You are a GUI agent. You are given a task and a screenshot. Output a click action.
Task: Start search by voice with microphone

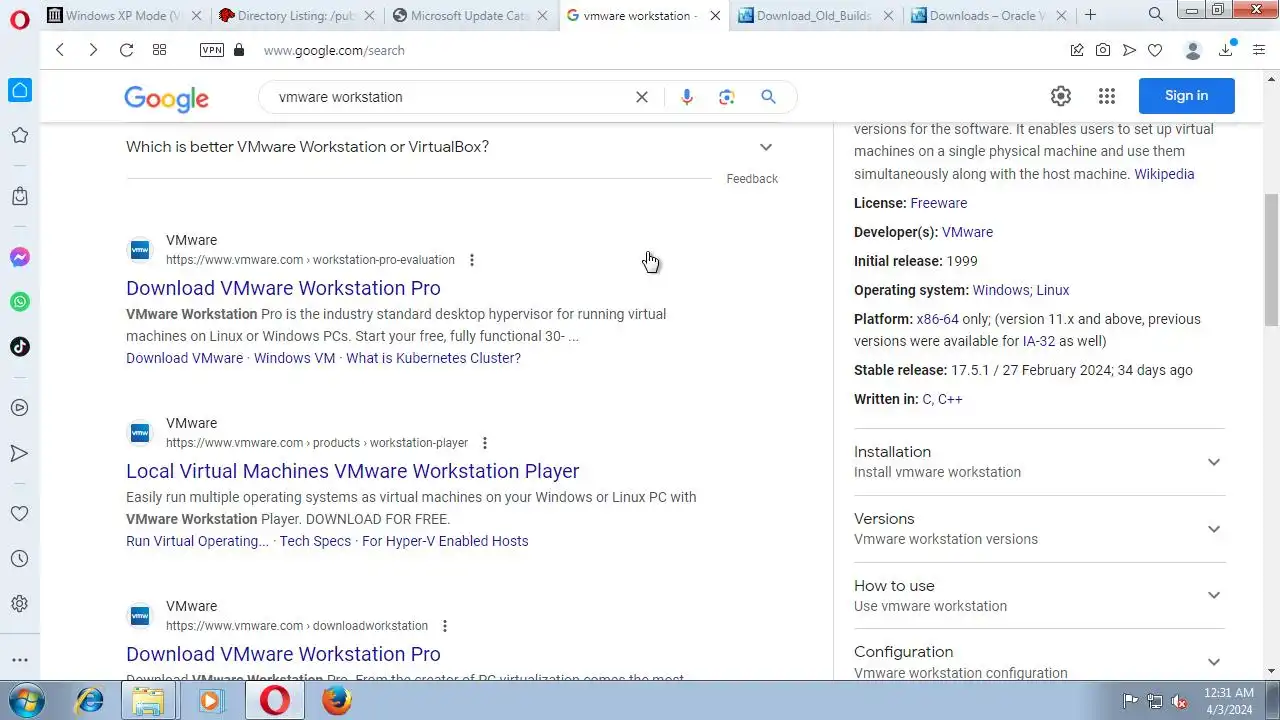coord(687,97)
